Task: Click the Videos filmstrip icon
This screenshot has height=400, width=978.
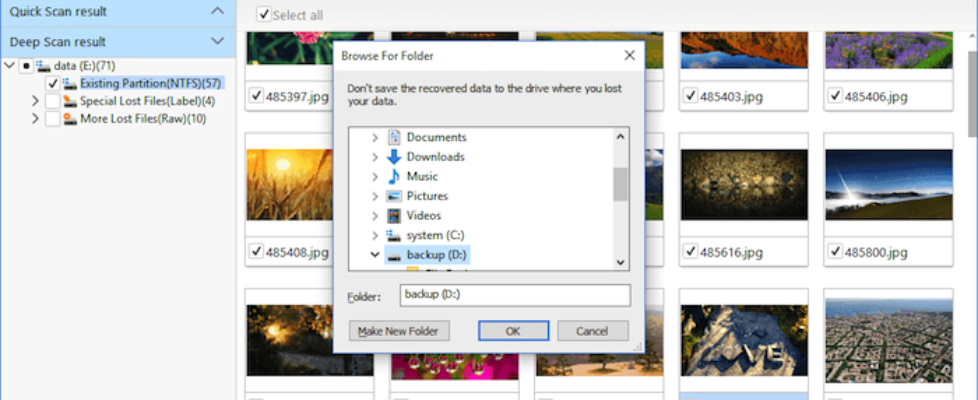Action: 393,215
